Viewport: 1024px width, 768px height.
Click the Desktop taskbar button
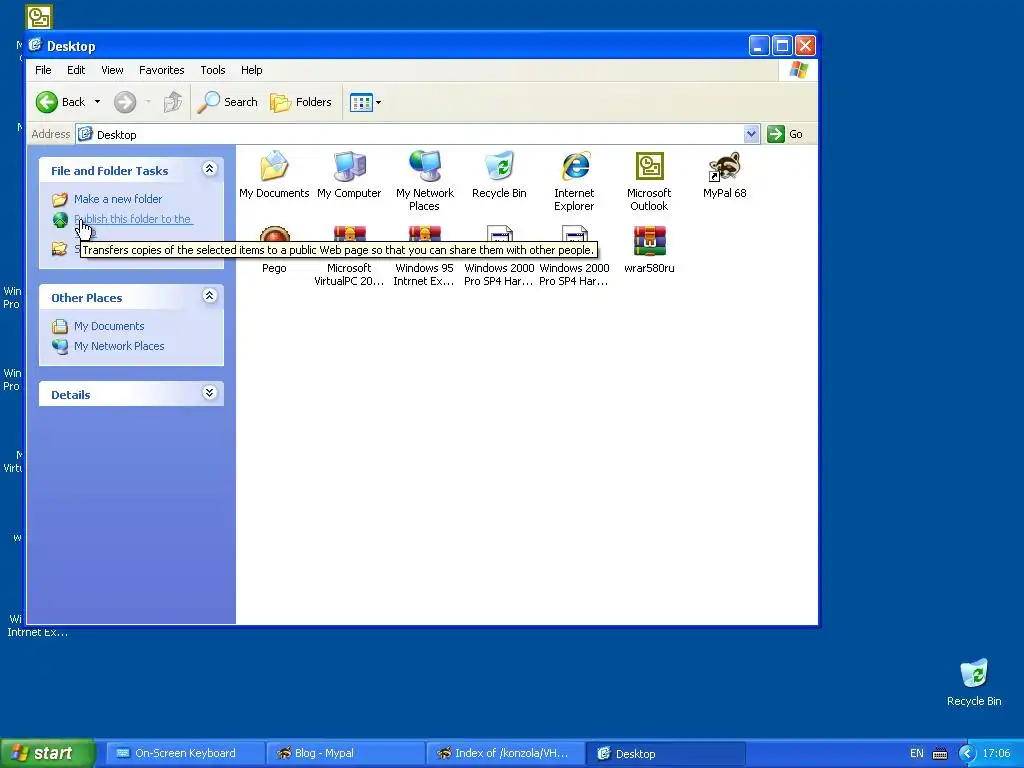tap(666, 754)
